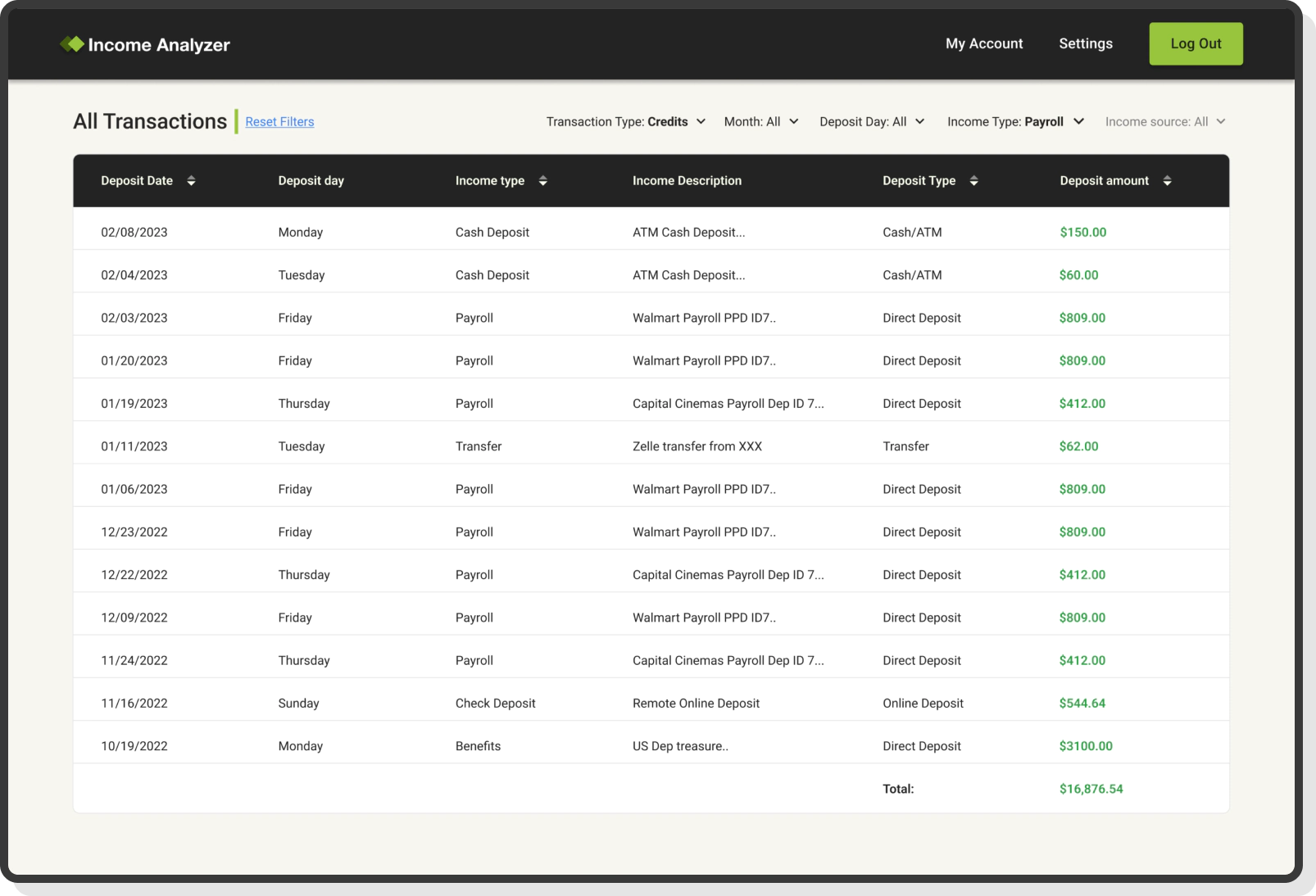Open the Month filter chevron
Image resolution: width=1316 pixels, height=896 pixels.
click(793, 121)
